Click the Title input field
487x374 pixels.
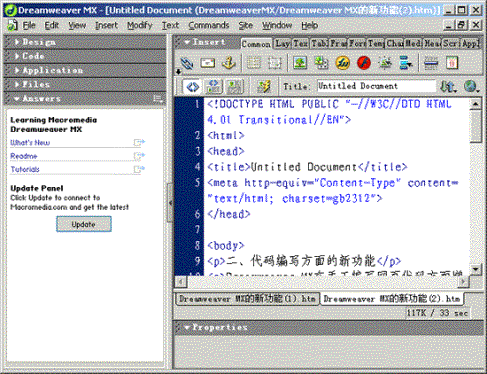point(376,86)
